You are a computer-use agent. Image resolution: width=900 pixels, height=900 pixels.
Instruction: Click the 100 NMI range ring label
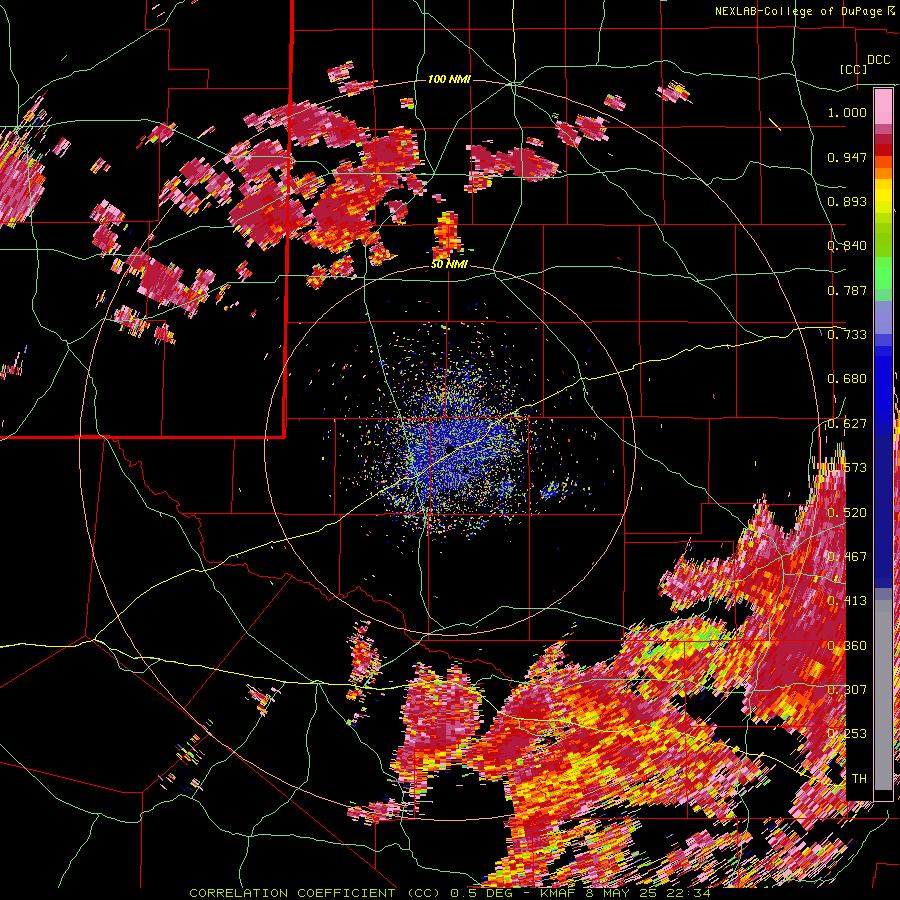click(x=449, y=79)
